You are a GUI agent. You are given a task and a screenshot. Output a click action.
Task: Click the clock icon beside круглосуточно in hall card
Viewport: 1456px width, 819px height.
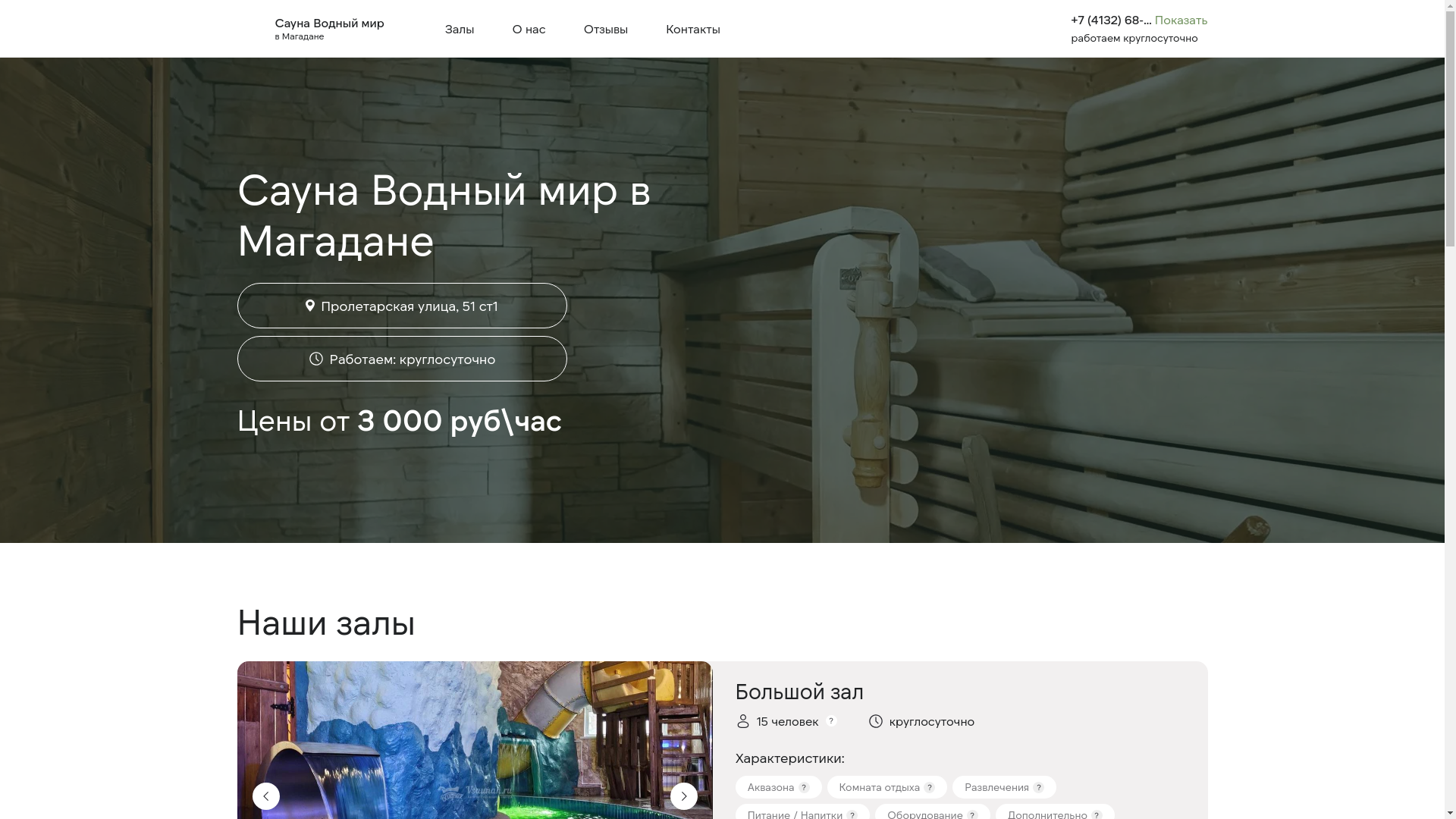pos(876,721)
